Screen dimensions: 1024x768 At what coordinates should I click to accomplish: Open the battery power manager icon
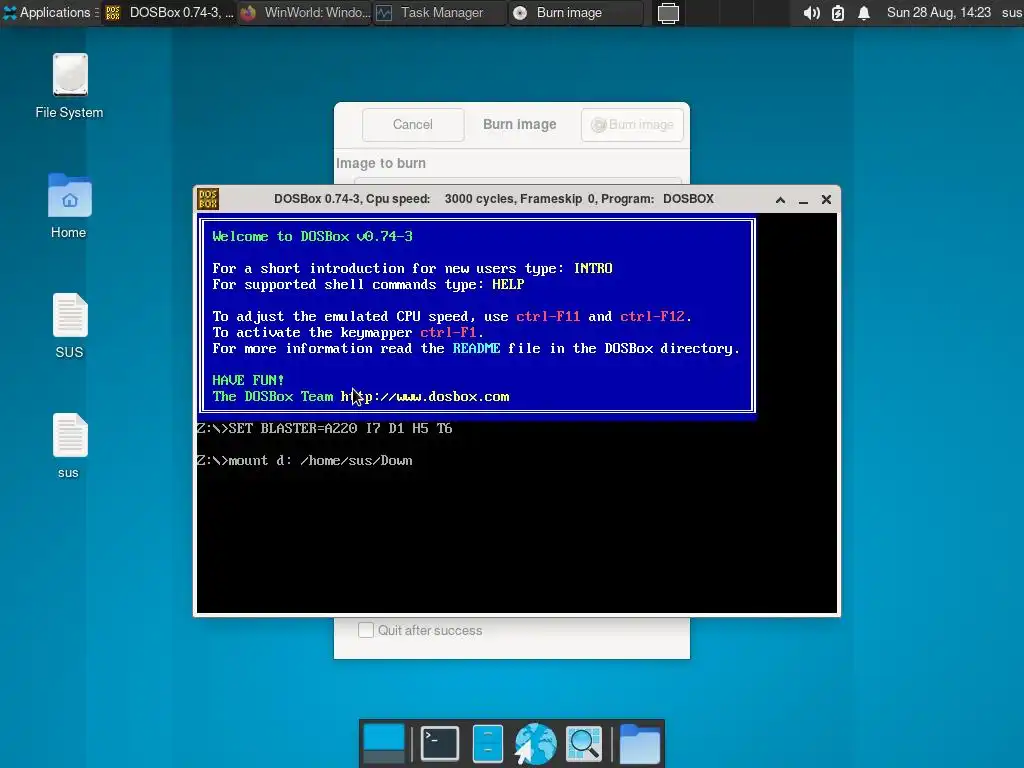point(838,13)
